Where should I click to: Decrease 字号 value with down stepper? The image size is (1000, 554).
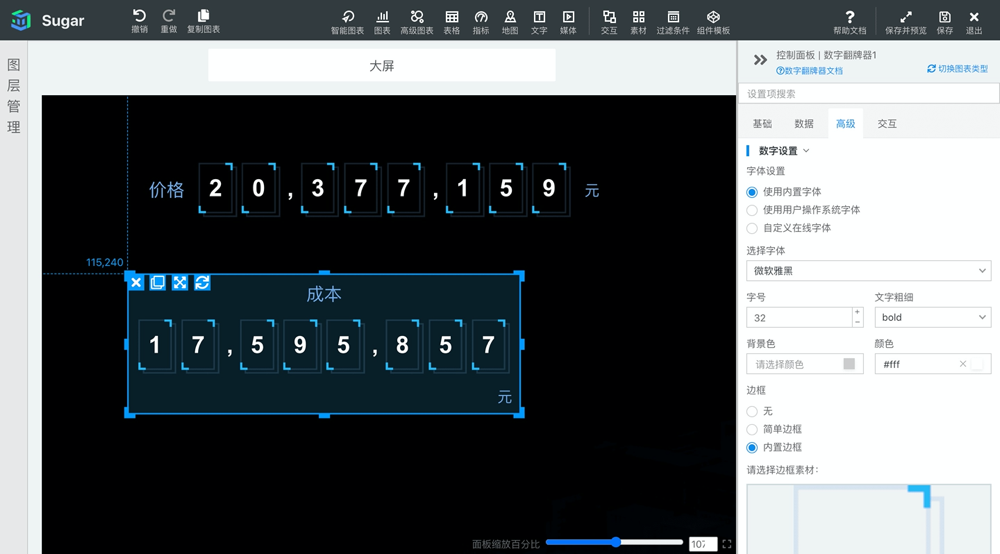pyautogui.click(x=857, y=323)
